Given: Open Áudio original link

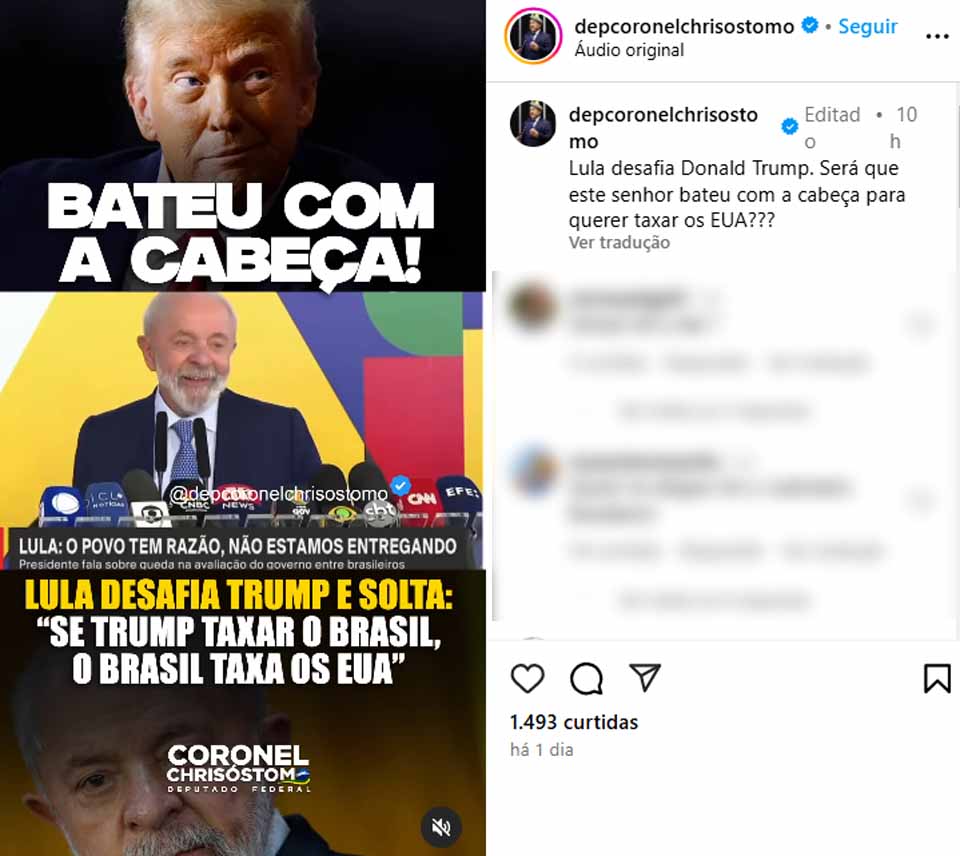Looking at the screenshot, I should coord(629,50).
